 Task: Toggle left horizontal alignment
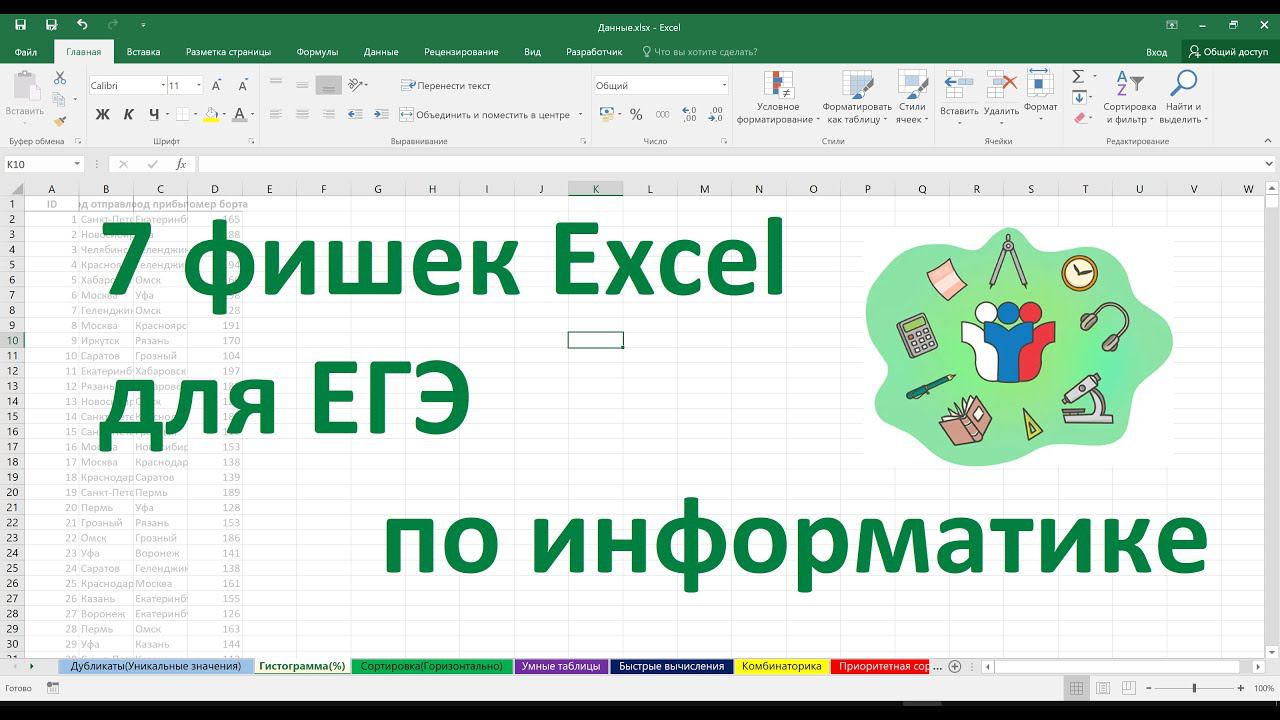[276, 115]
